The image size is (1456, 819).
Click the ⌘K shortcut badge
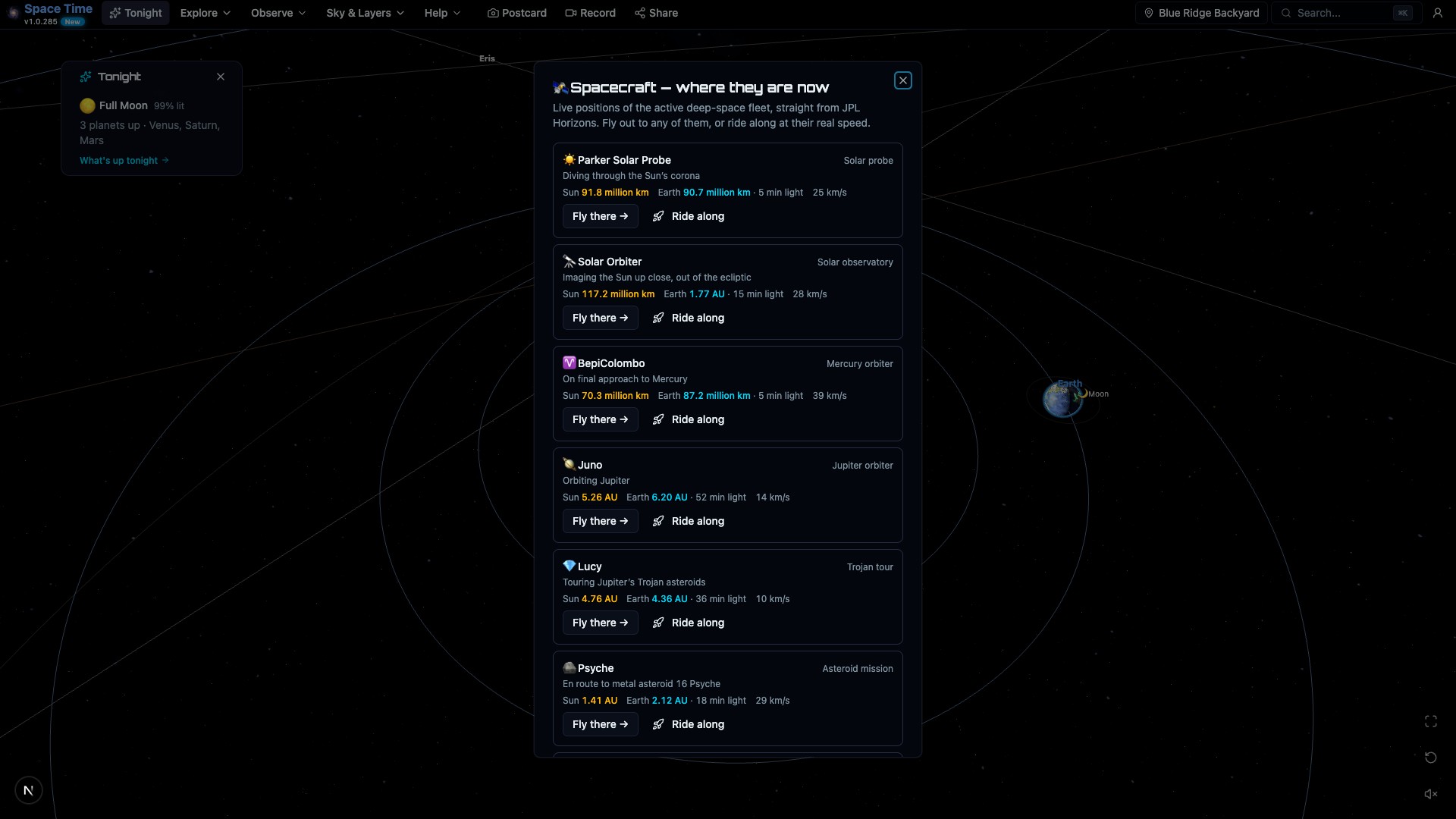pos(1403,13)
